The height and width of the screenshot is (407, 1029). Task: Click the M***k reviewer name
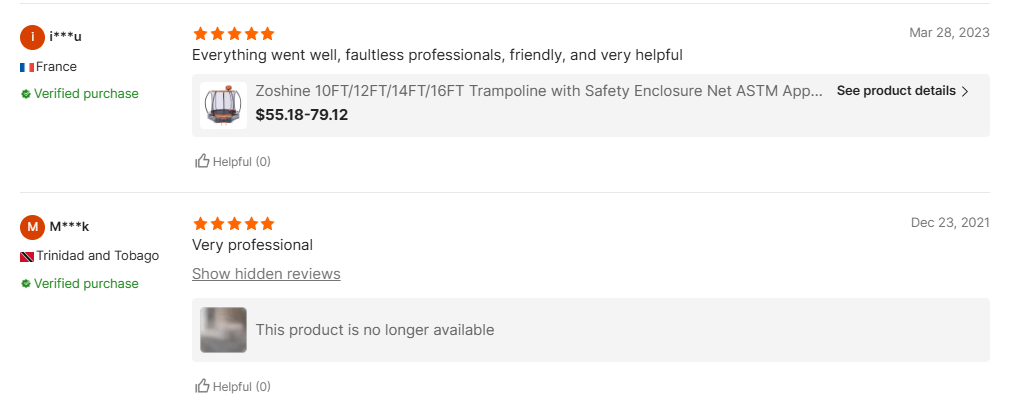(x=69, y=227)
